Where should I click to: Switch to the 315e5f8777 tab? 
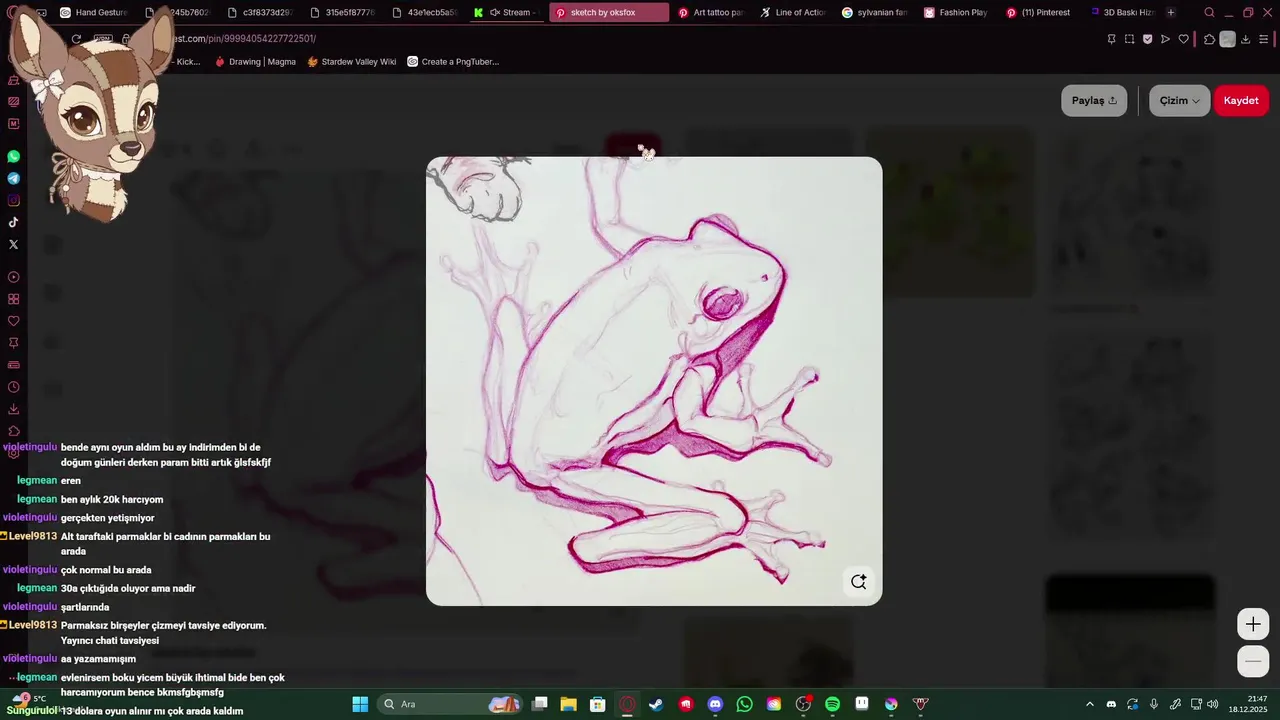pos(343,13)
